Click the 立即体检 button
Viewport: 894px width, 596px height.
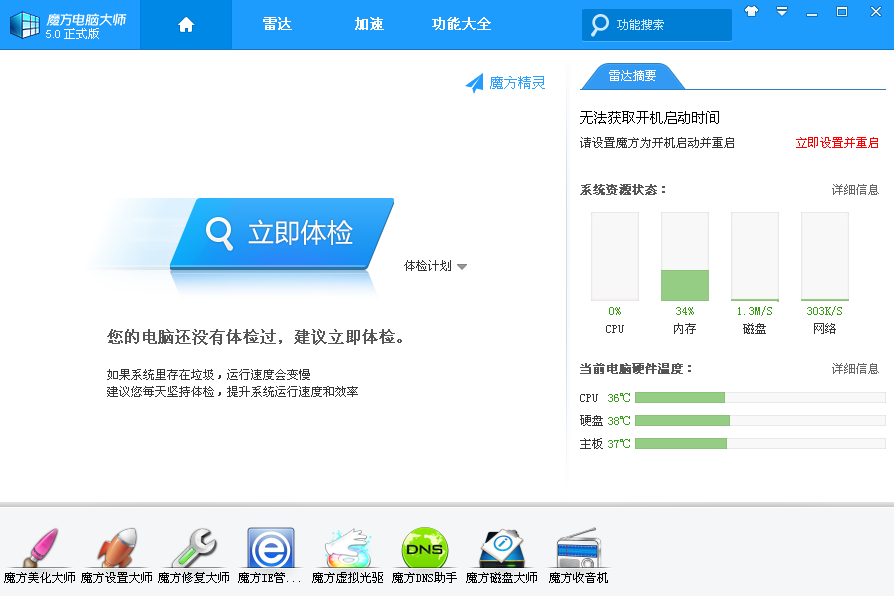[x=281, y=234]
